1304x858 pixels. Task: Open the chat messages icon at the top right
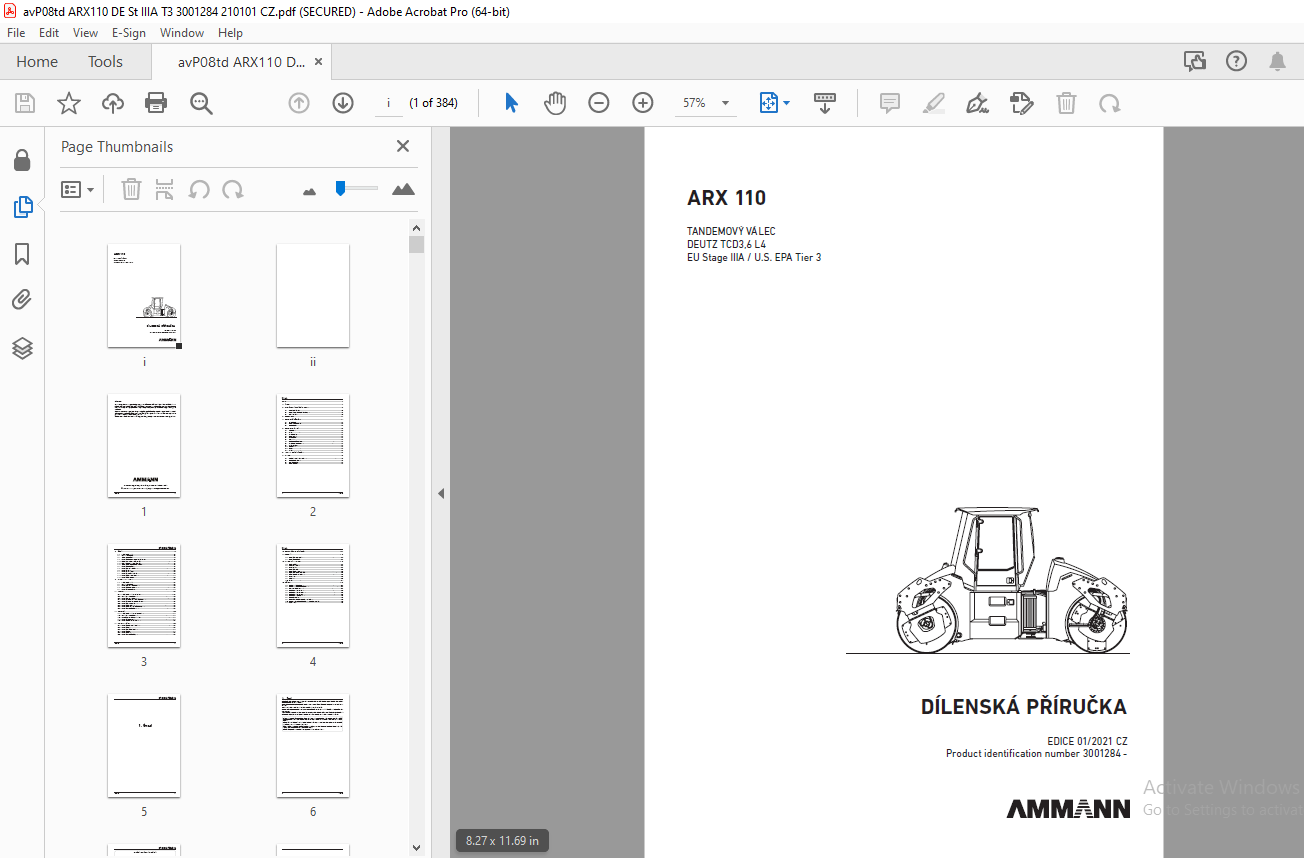(x=1195, y=62)
